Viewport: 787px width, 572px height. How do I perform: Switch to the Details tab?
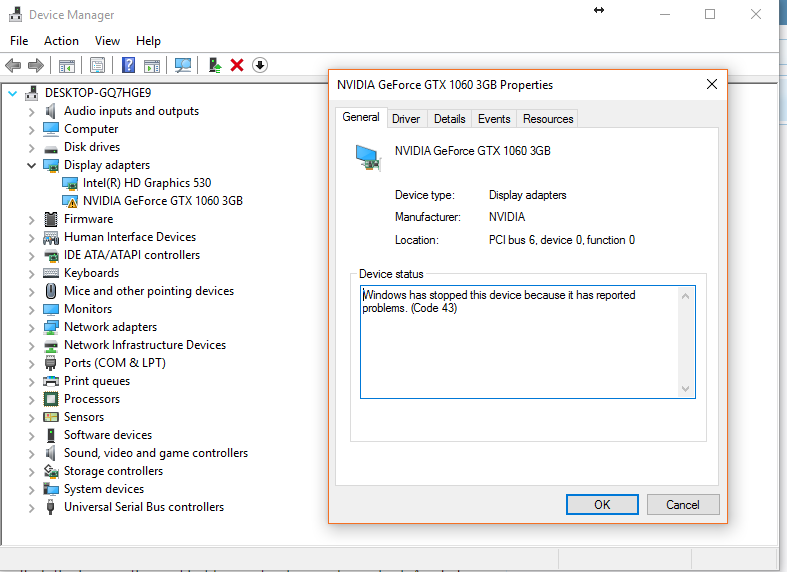(449, 119)
